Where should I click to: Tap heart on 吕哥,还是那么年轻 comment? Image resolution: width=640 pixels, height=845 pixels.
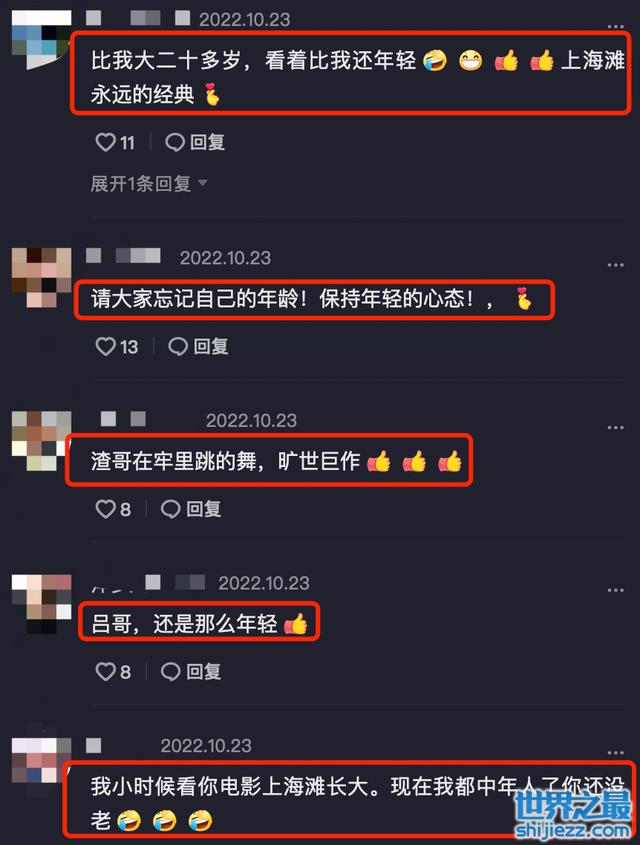(x=105, y=671)
